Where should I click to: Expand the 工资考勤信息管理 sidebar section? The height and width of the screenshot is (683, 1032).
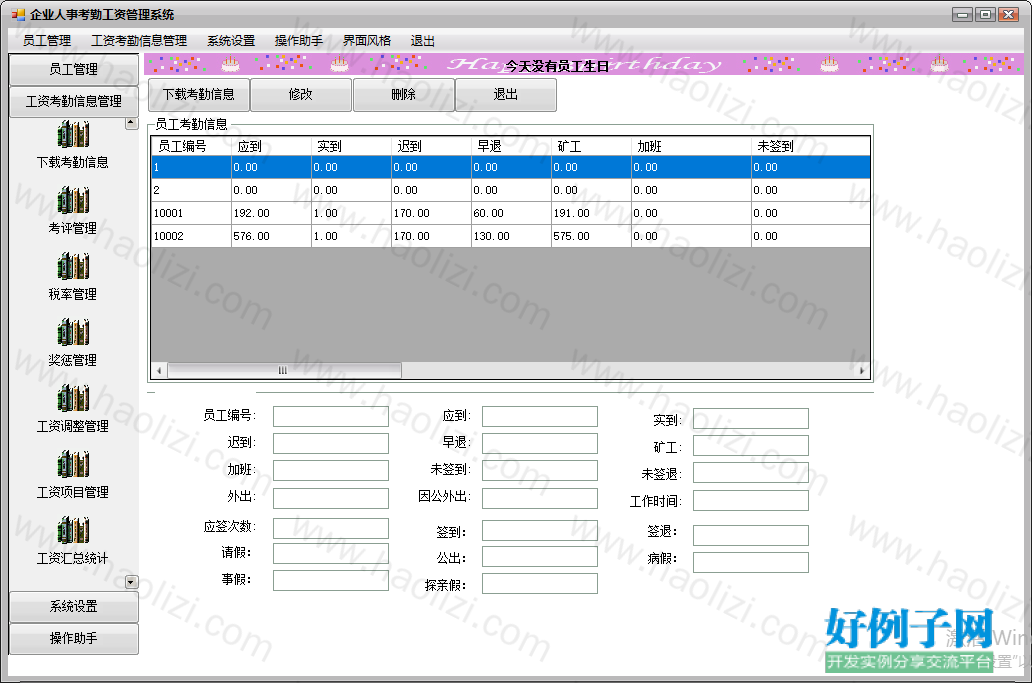coord(74,101)
